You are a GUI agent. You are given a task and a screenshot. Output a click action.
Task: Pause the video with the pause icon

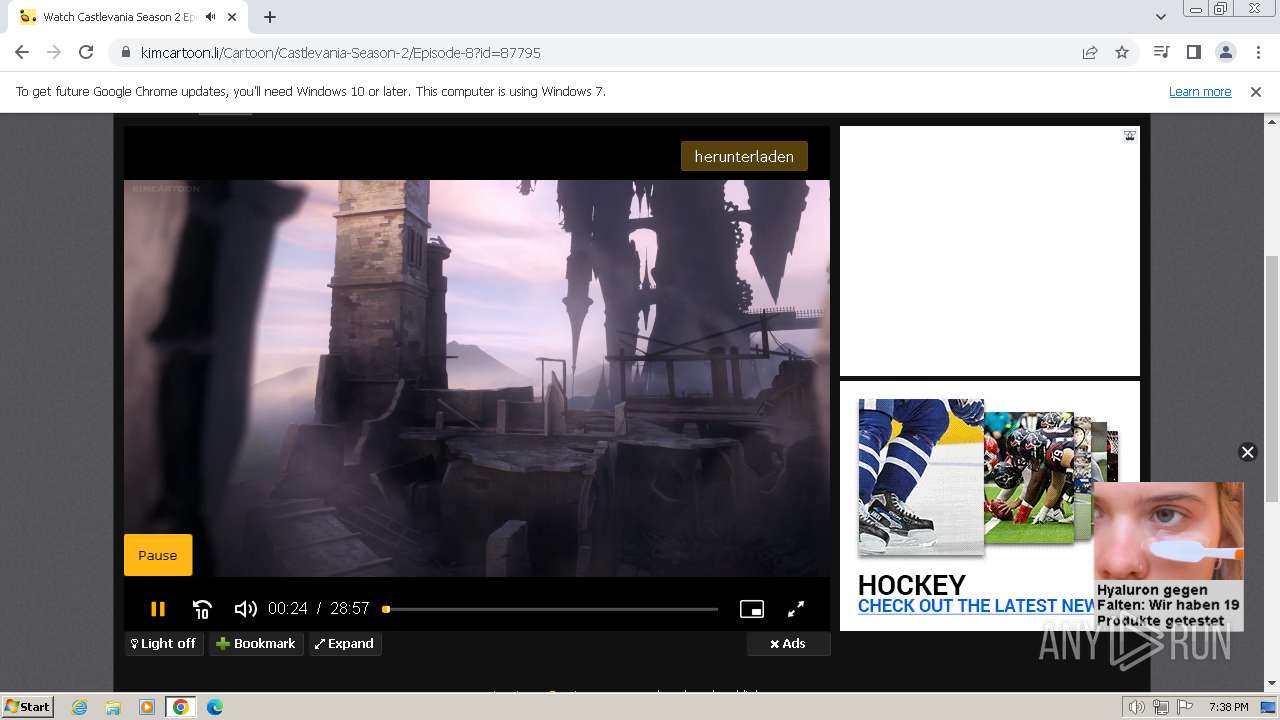(157, 608)
